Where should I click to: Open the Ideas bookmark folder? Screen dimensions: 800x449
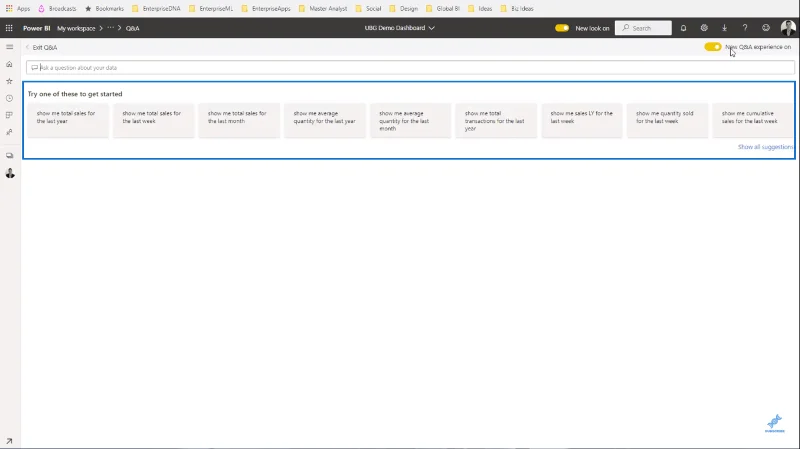point(480,9)
